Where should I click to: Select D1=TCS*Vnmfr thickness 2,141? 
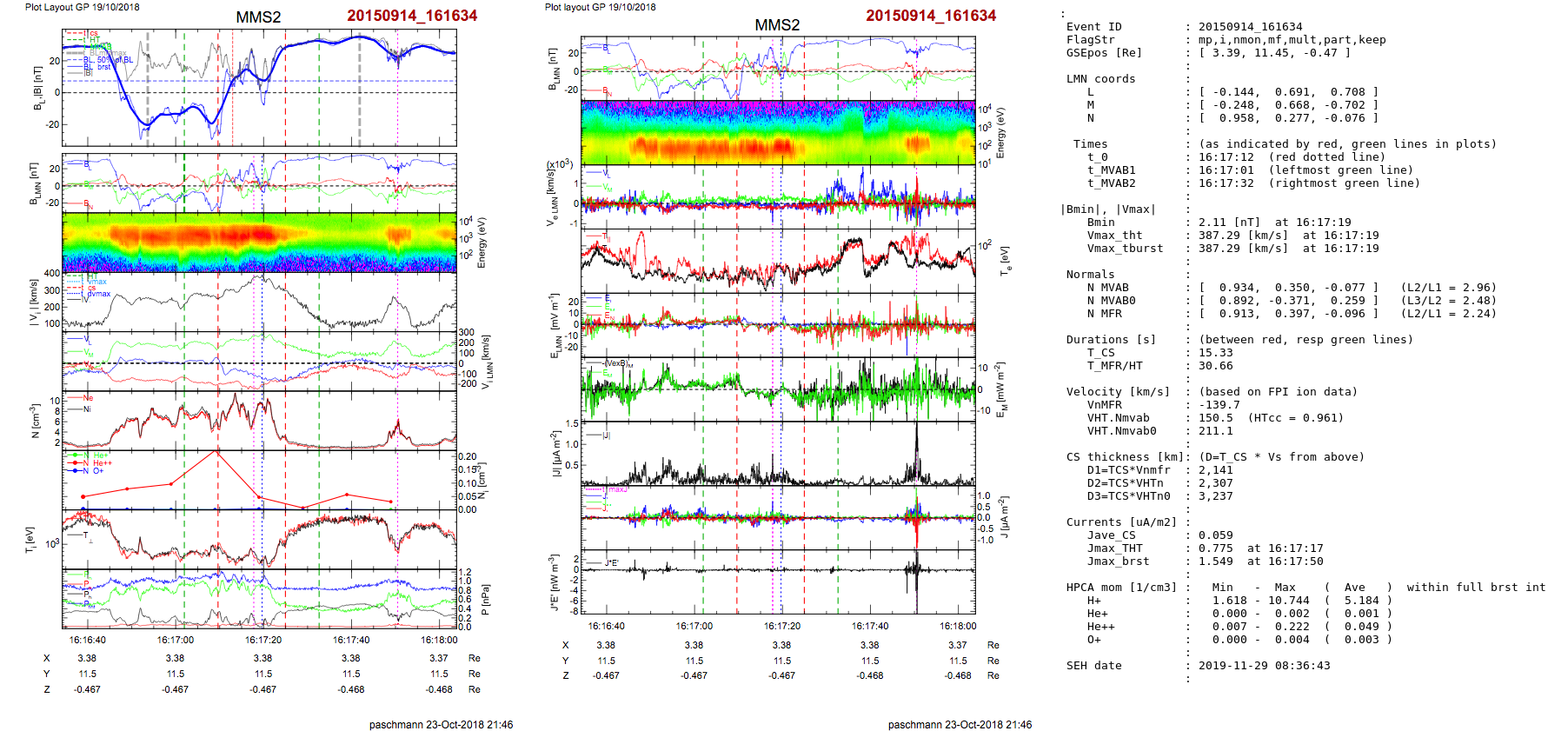tap(1216, 470)
